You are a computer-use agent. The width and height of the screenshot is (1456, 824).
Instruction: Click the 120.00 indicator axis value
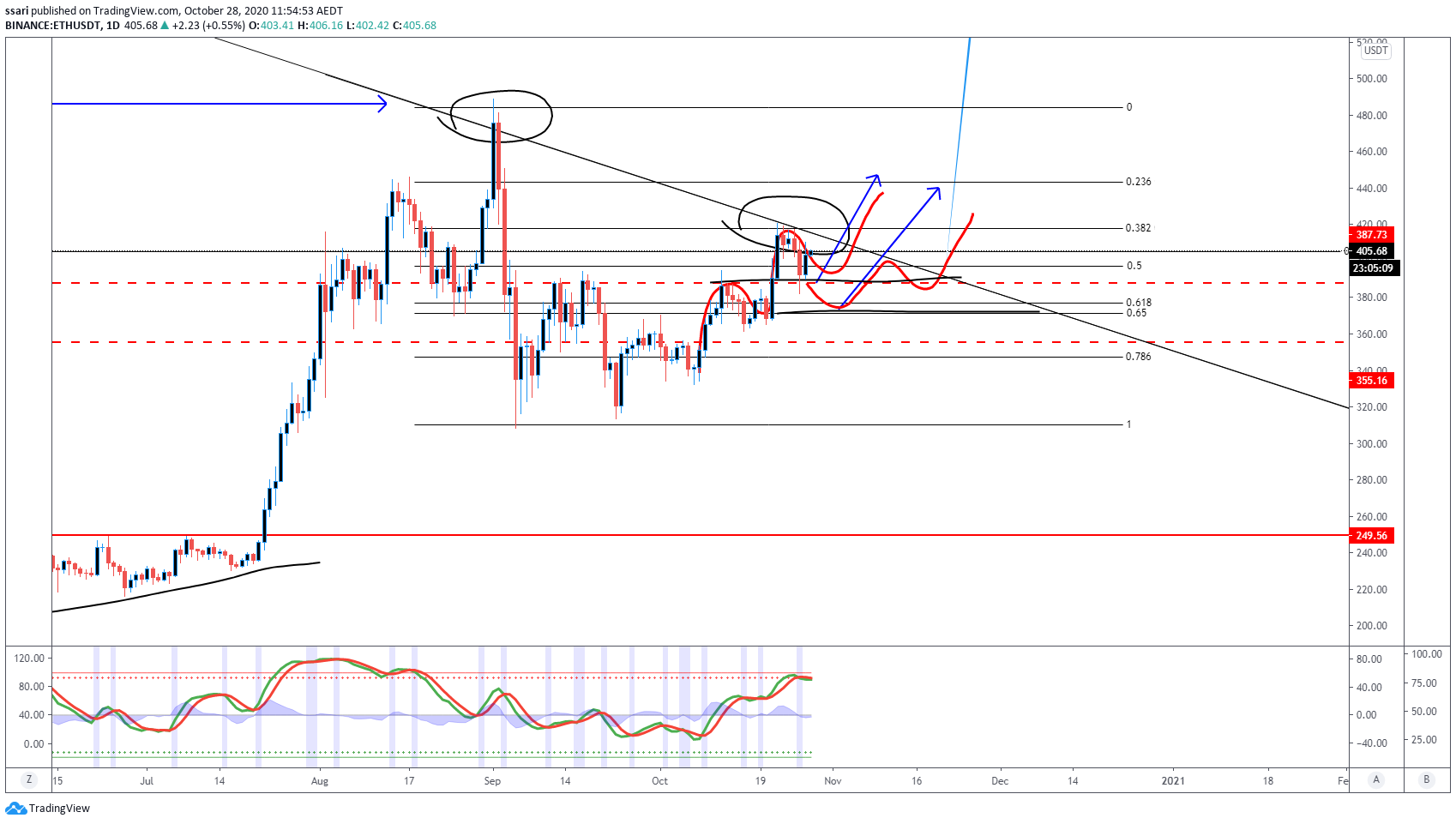tap(30, 658)
